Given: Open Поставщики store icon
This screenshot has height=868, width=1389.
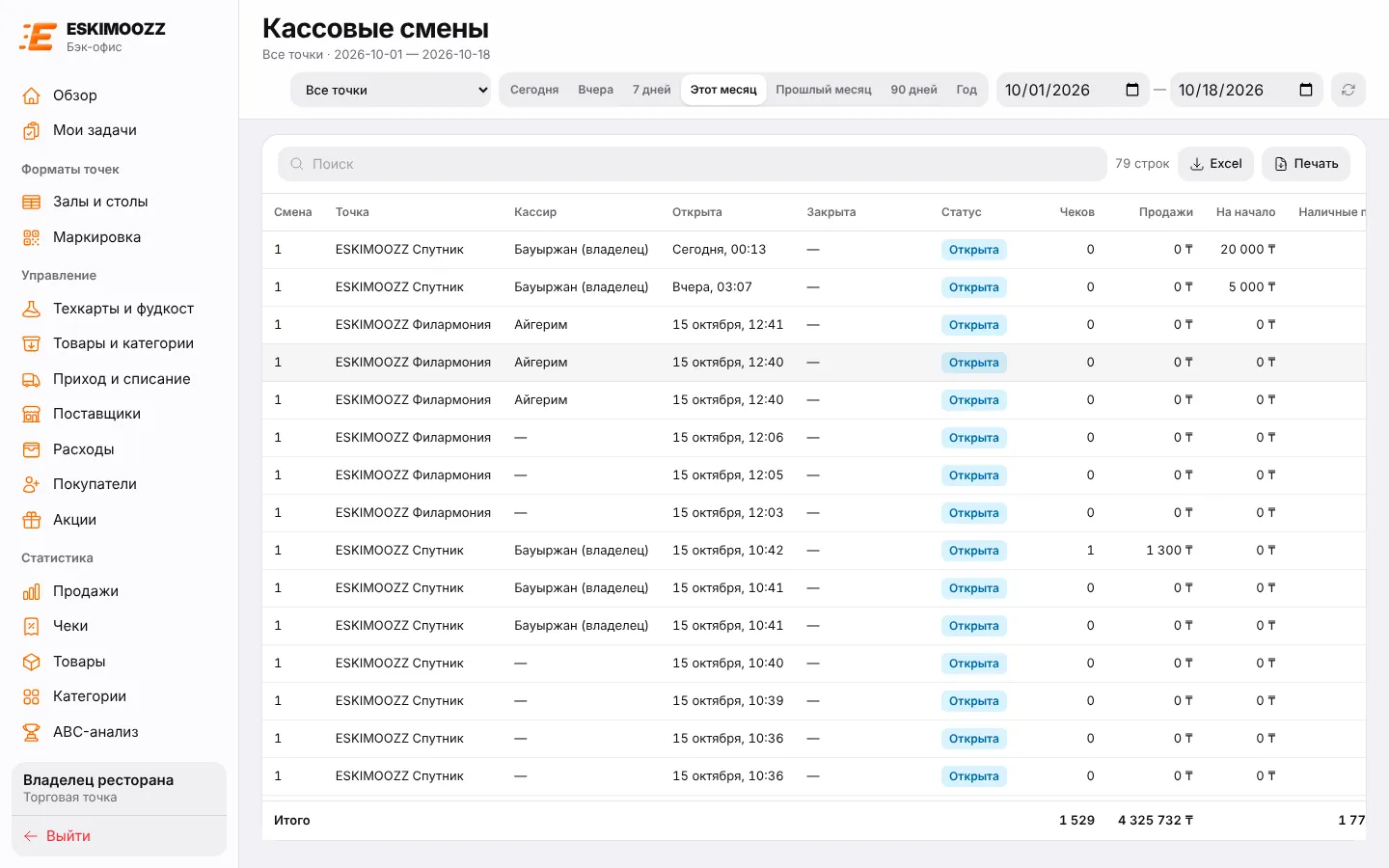Looking at the screenshot, I should 32,414.
